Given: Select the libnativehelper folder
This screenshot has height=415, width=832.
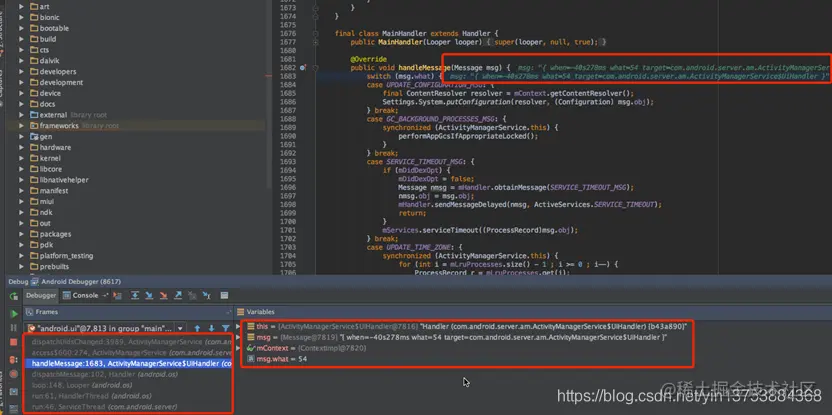Looking at the screenshot, I should pyautogui.click(x=59, y=180).
